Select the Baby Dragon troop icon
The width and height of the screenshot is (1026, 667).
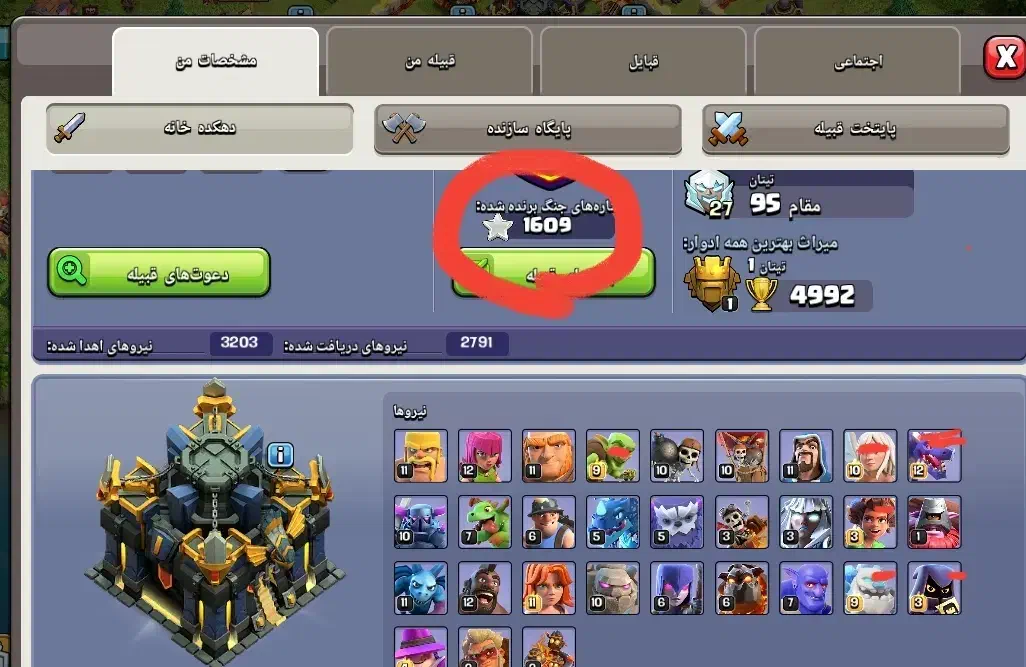[x=485, y=522]
